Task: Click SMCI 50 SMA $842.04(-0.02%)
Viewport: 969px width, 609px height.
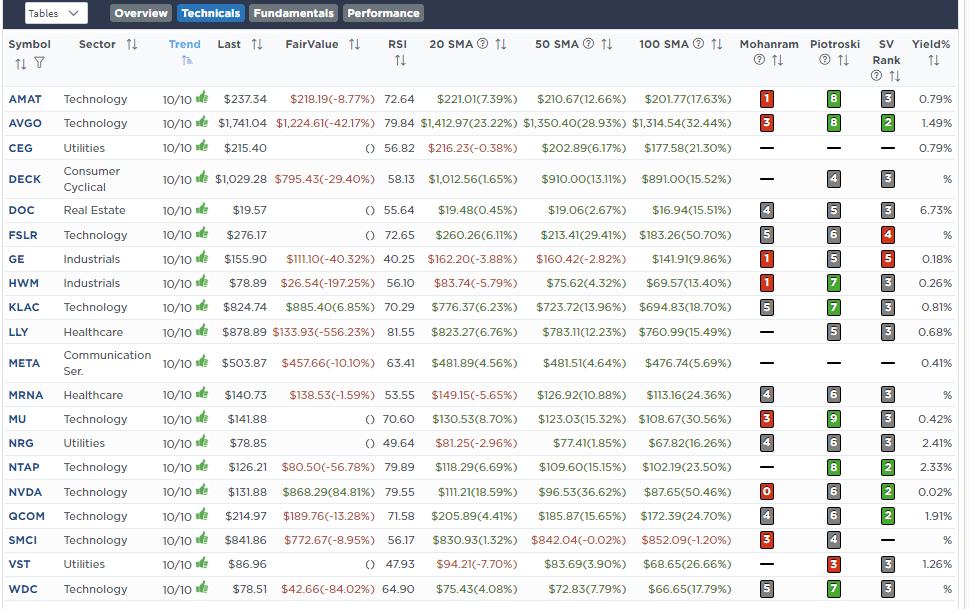Action: [578, 540]
